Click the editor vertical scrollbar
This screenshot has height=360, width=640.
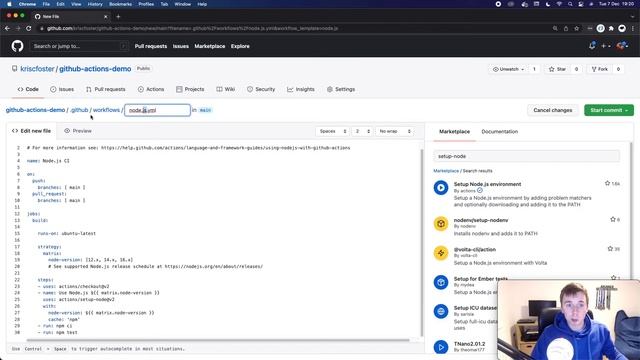422,243
